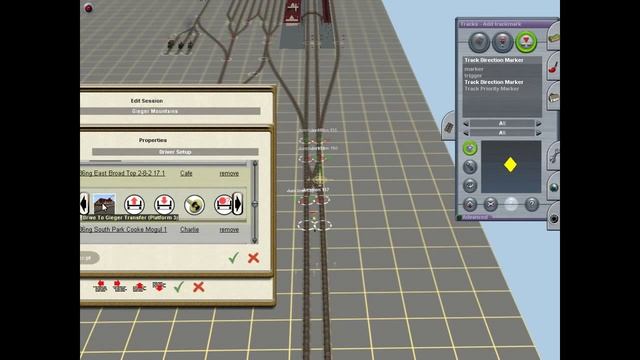Click the first round button in bottom row
The image size is (640, 360).
coord(470,204)
